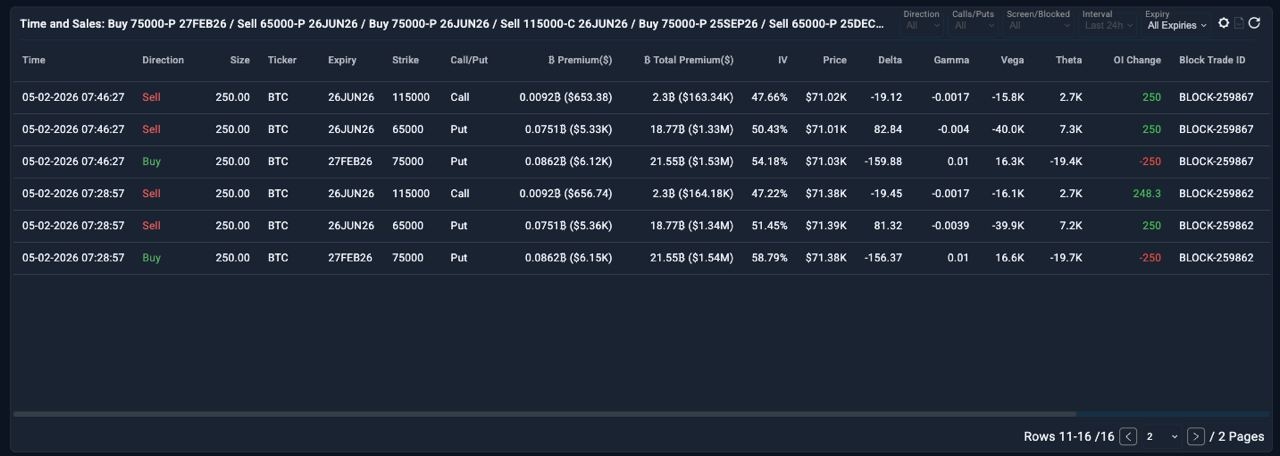Open the Calls/Puts filter dropdown
The height and width of the screenshot is (456, 1280).
pos(972,25)
